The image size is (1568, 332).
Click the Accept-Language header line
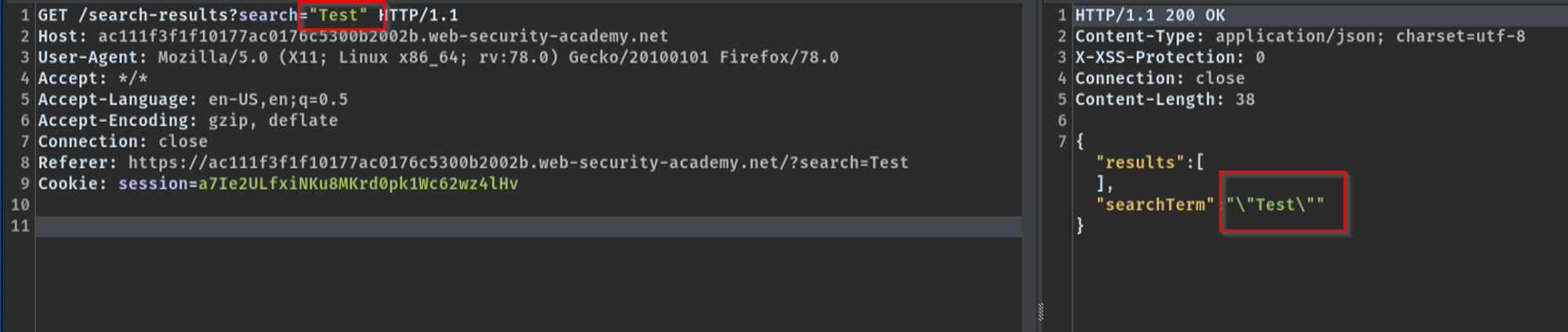pyautogui.click(x=193, y=99)
